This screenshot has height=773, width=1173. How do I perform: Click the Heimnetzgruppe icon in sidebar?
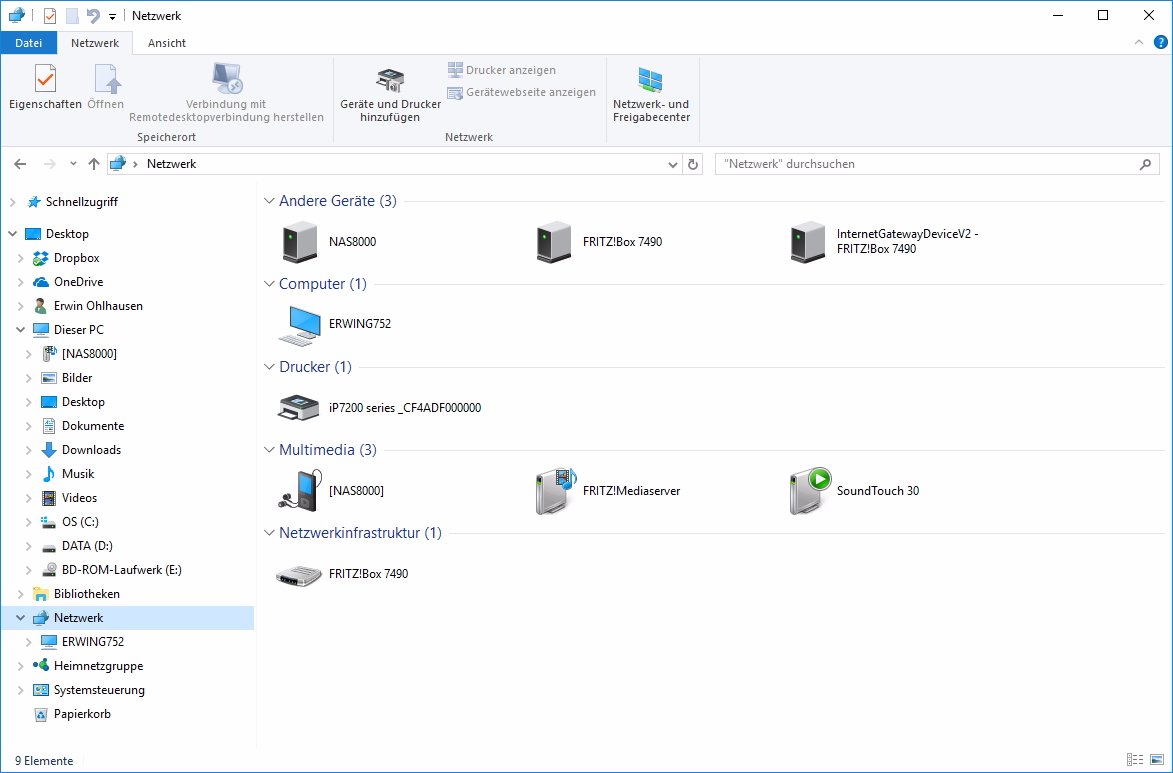pos(40,665)
